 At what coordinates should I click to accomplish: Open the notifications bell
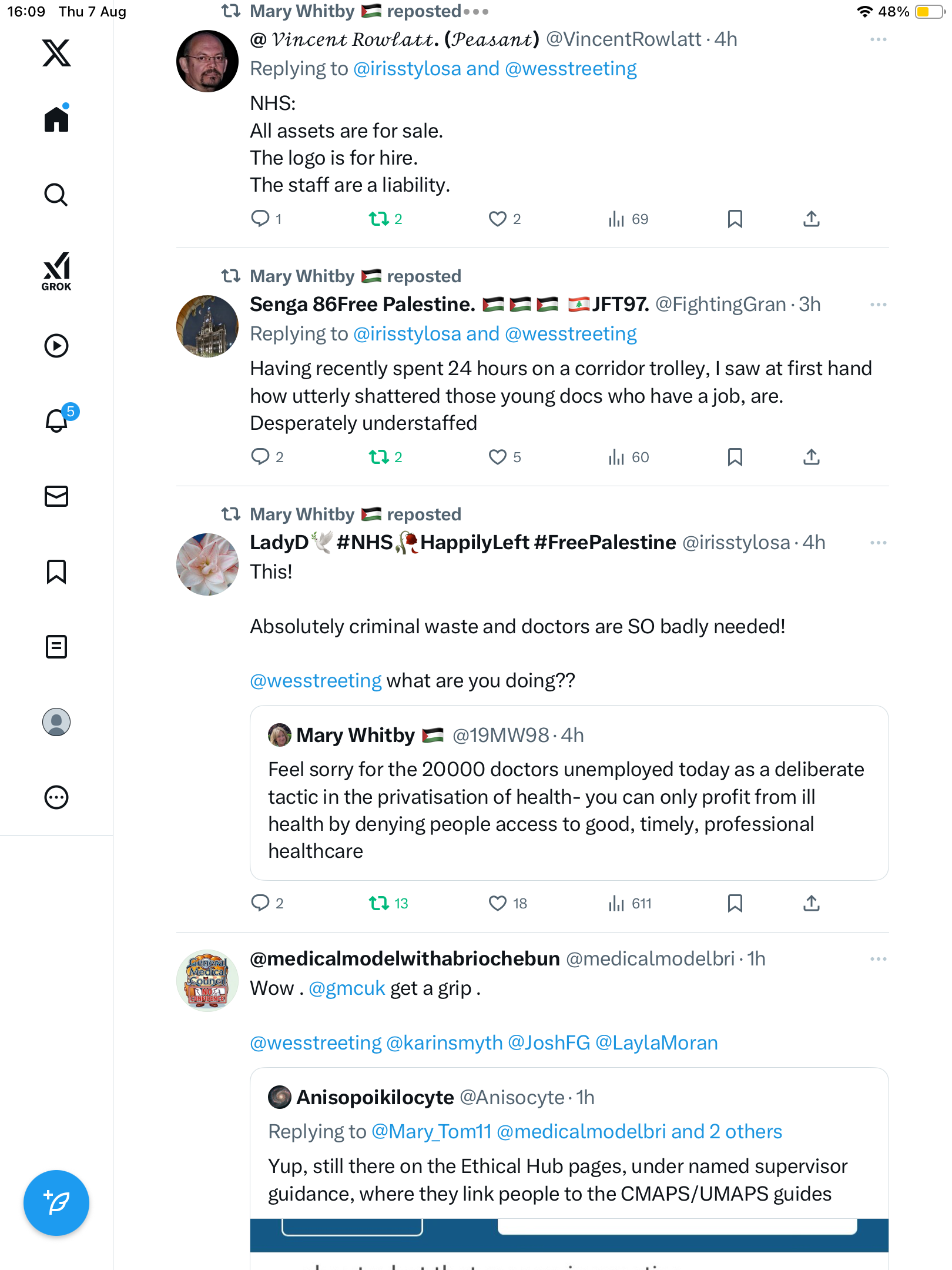click(56, 420)
